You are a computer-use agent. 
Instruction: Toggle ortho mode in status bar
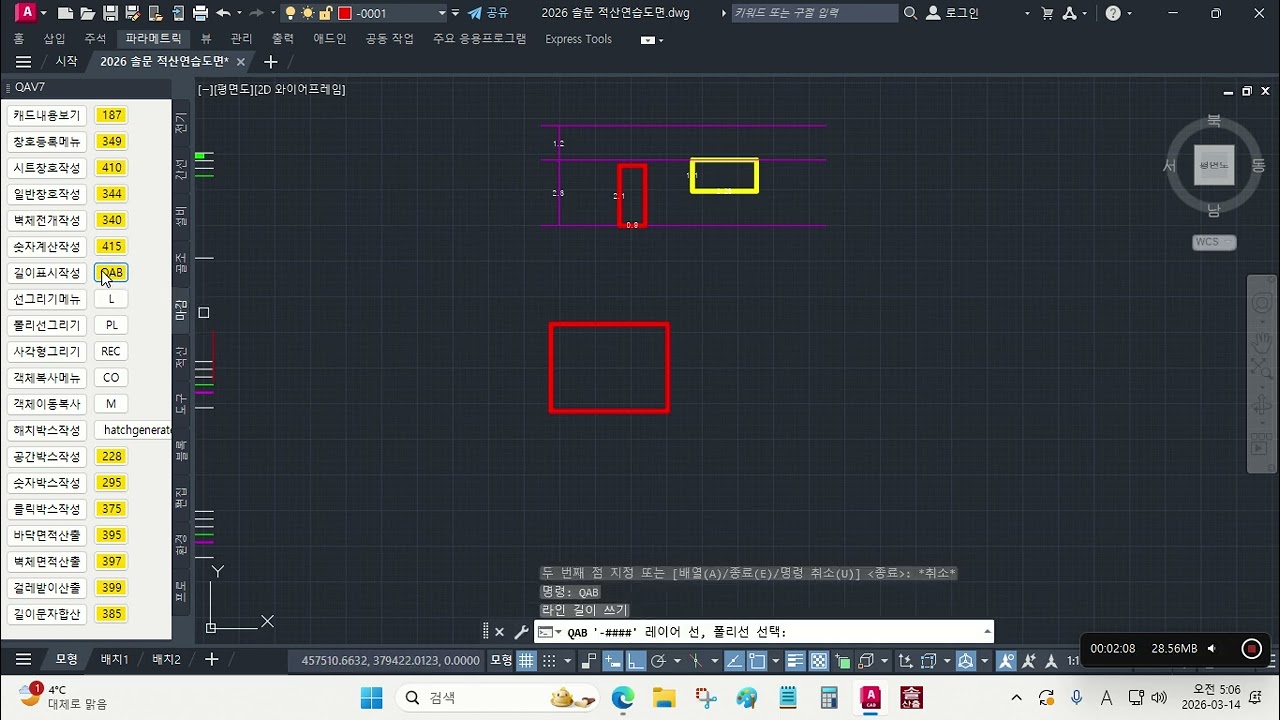pos(635,661)
